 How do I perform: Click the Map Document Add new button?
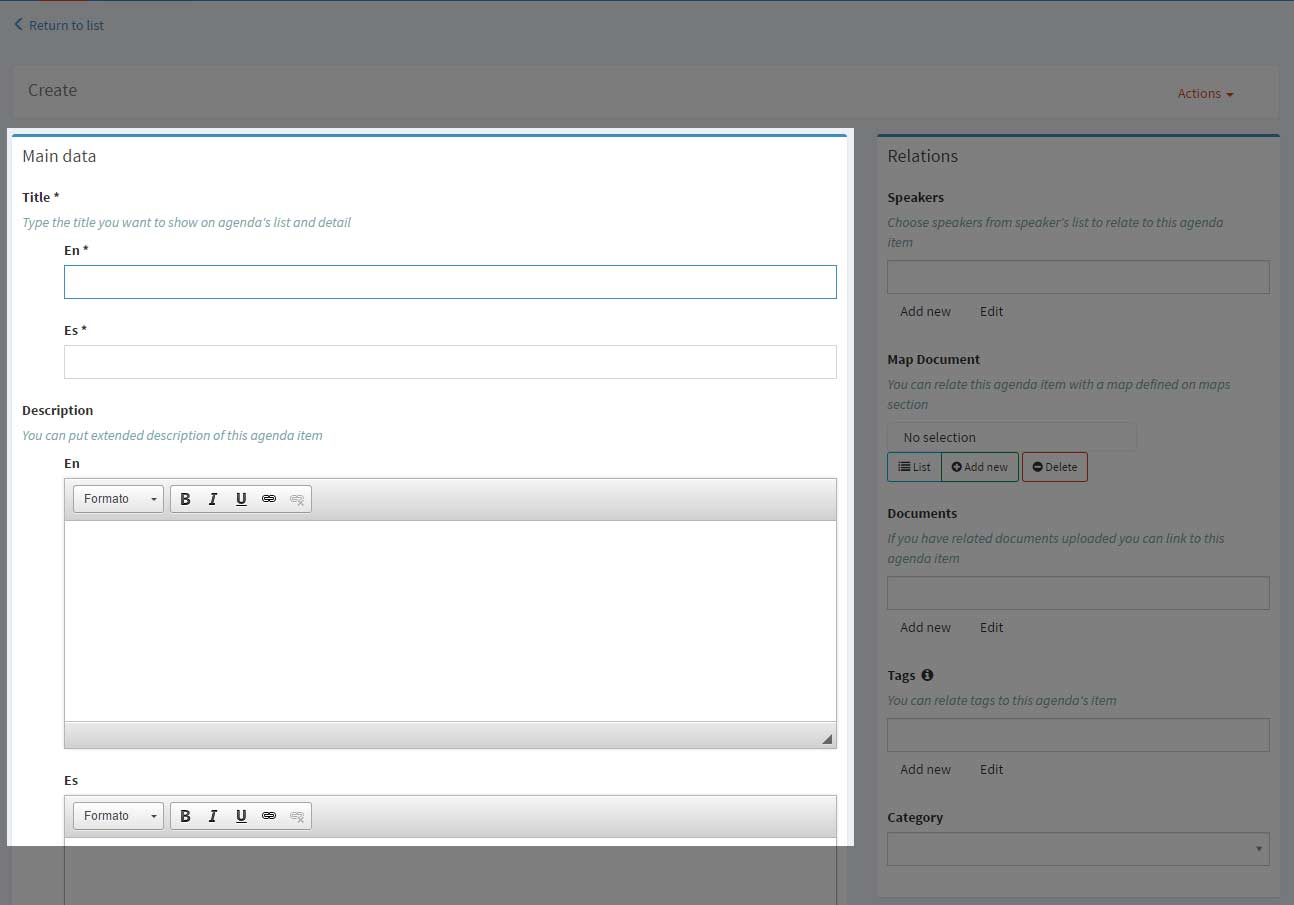click(x=980, y=467)
